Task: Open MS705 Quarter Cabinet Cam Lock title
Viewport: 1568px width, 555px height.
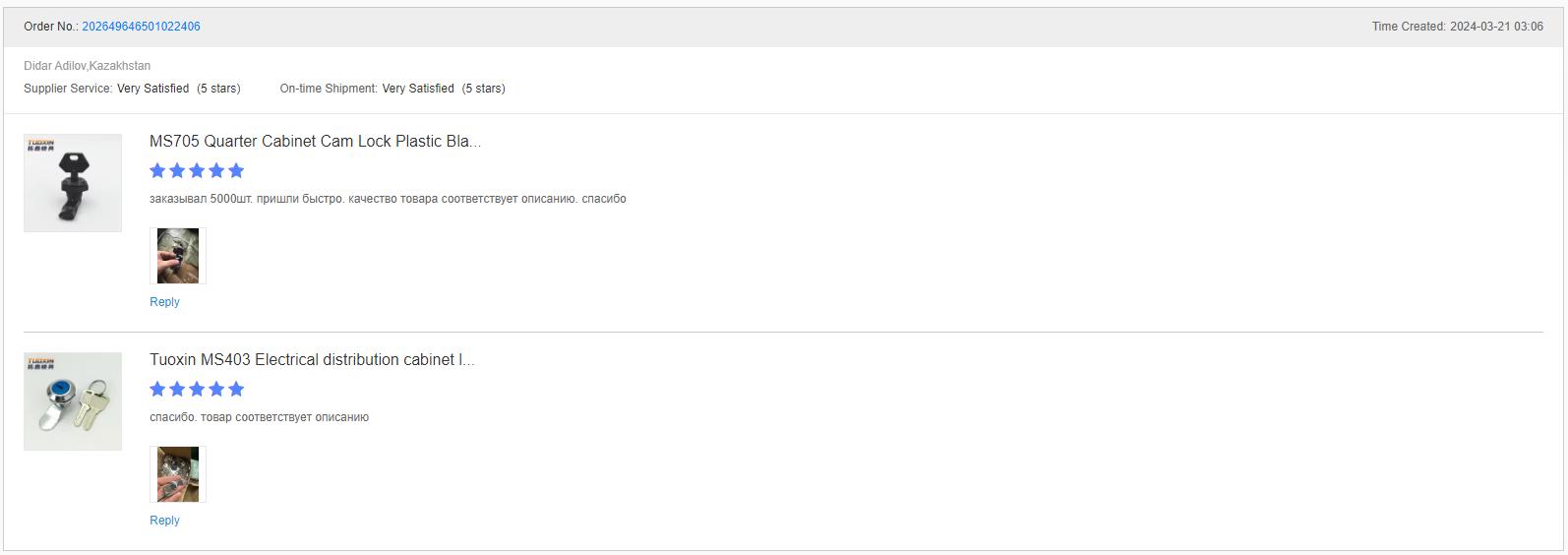Action: (315, 141)
